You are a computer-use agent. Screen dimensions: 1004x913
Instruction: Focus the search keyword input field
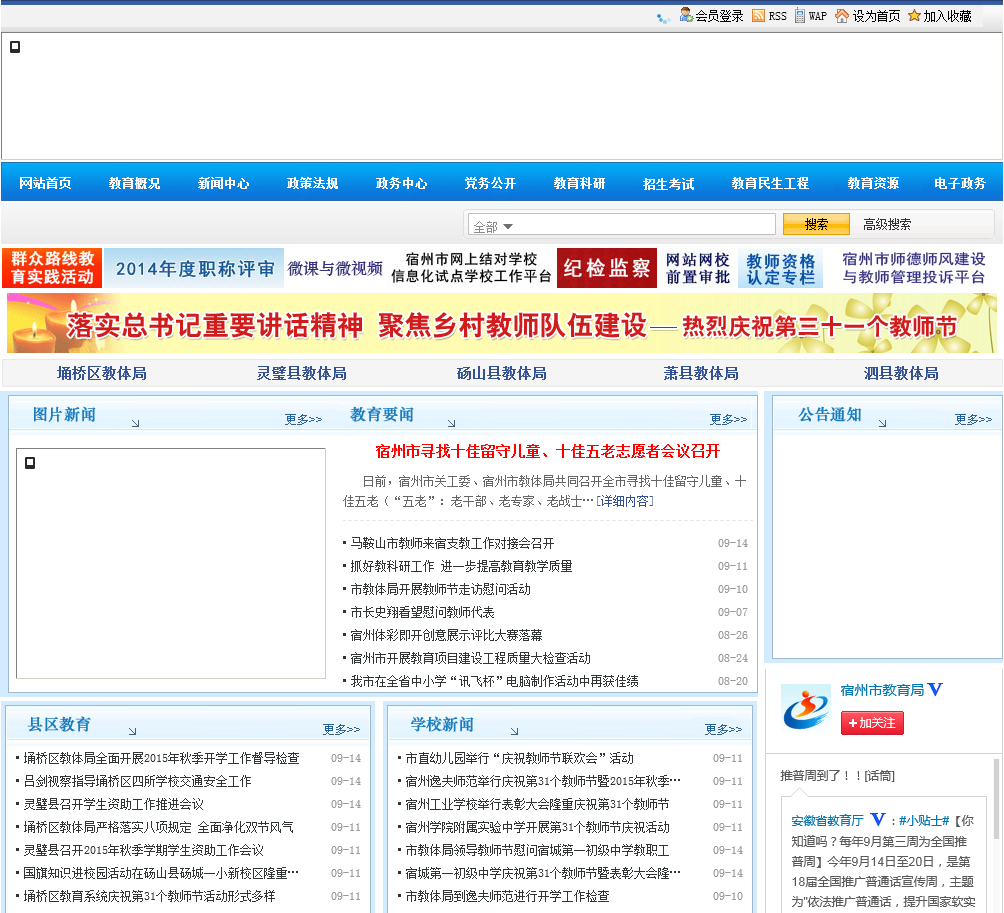pos(621,224)
